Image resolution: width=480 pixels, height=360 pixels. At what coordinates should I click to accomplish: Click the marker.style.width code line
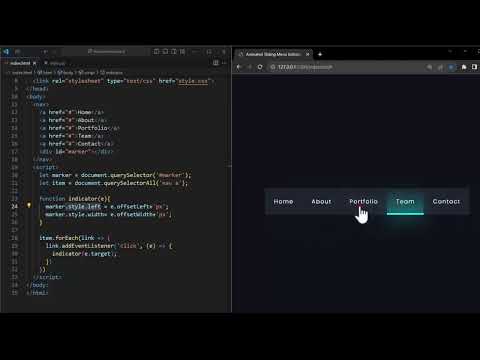click(108, 214)
